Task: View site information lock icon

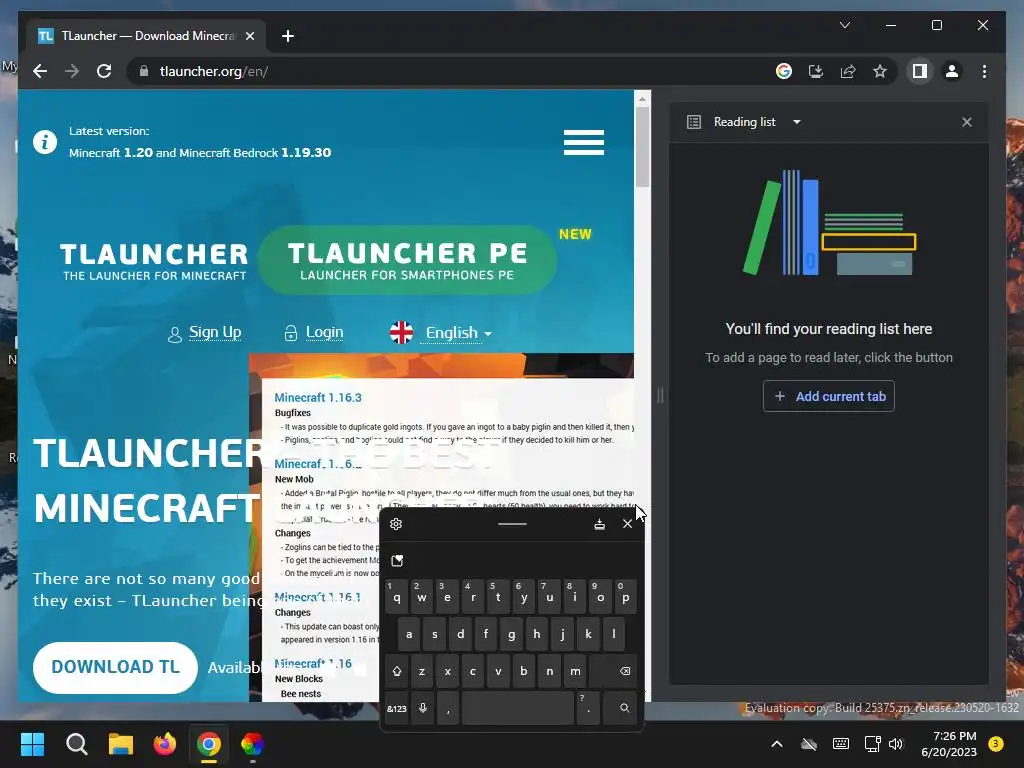Action: pos(144,71)
